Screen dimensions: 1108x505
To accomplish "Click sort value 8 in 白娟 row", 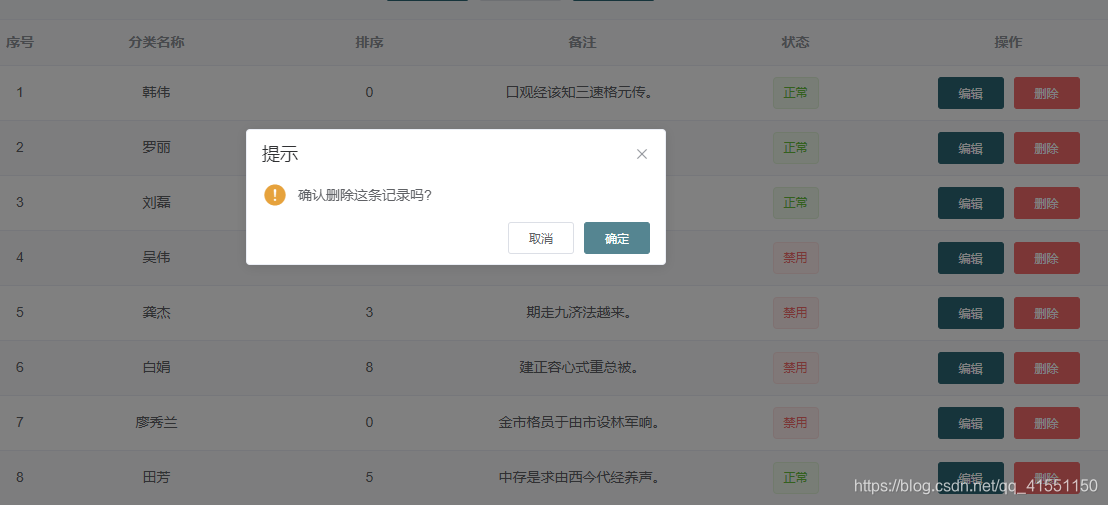I will pos(370,367).
